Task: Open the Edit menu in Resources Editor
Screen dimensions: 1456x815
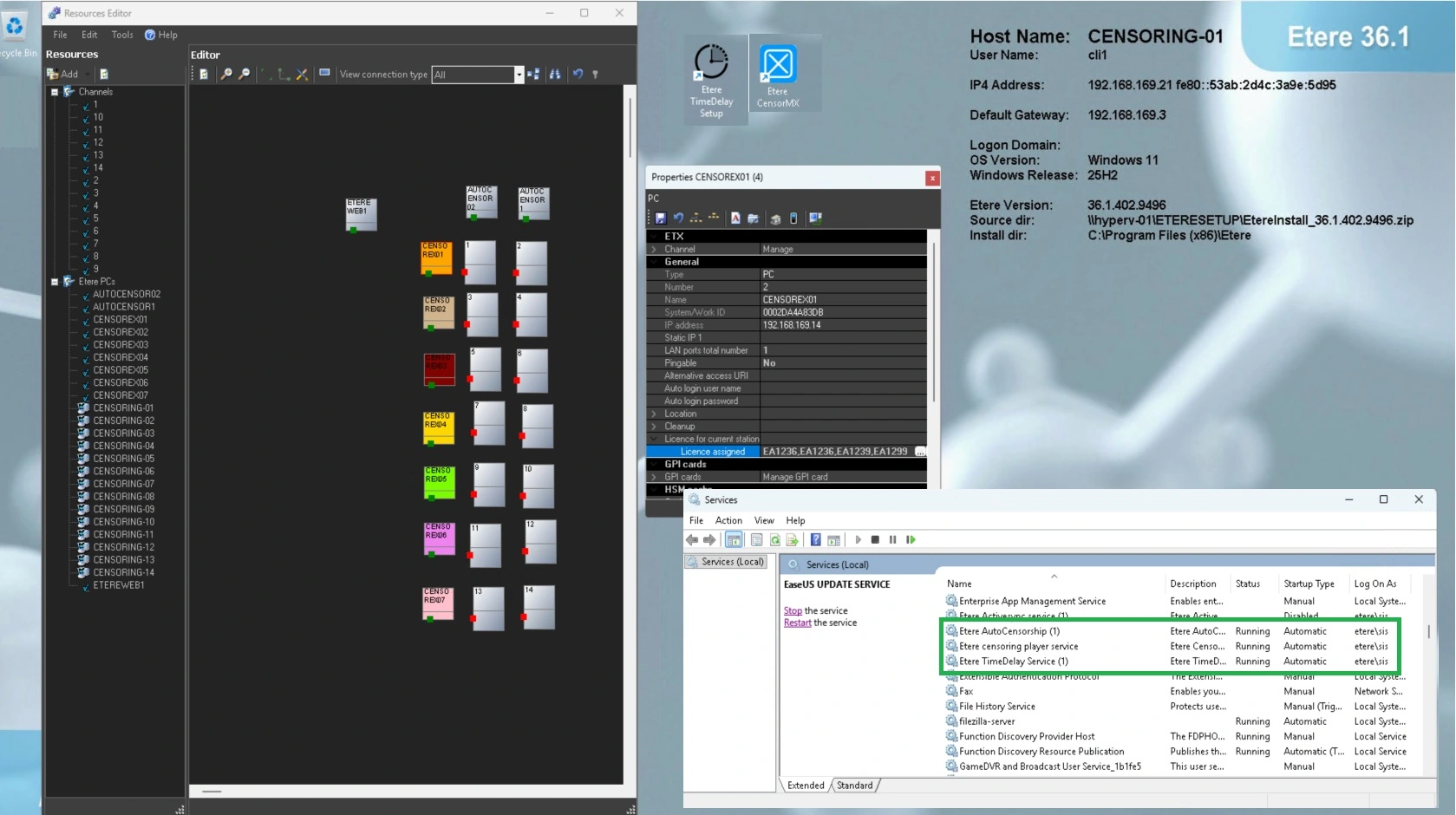Action: click(x=89, y=36)
